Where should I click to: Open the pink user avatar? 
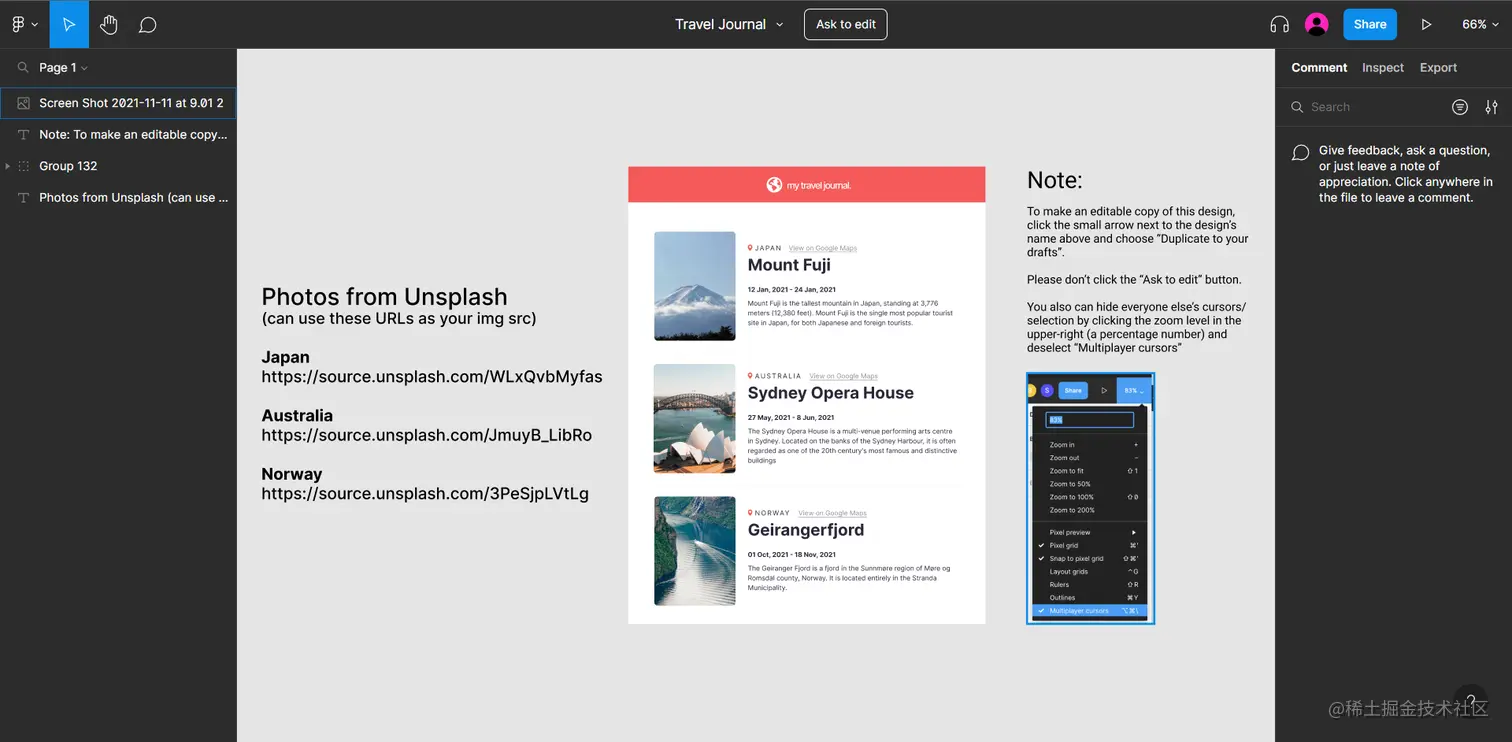coord(1317,24)
